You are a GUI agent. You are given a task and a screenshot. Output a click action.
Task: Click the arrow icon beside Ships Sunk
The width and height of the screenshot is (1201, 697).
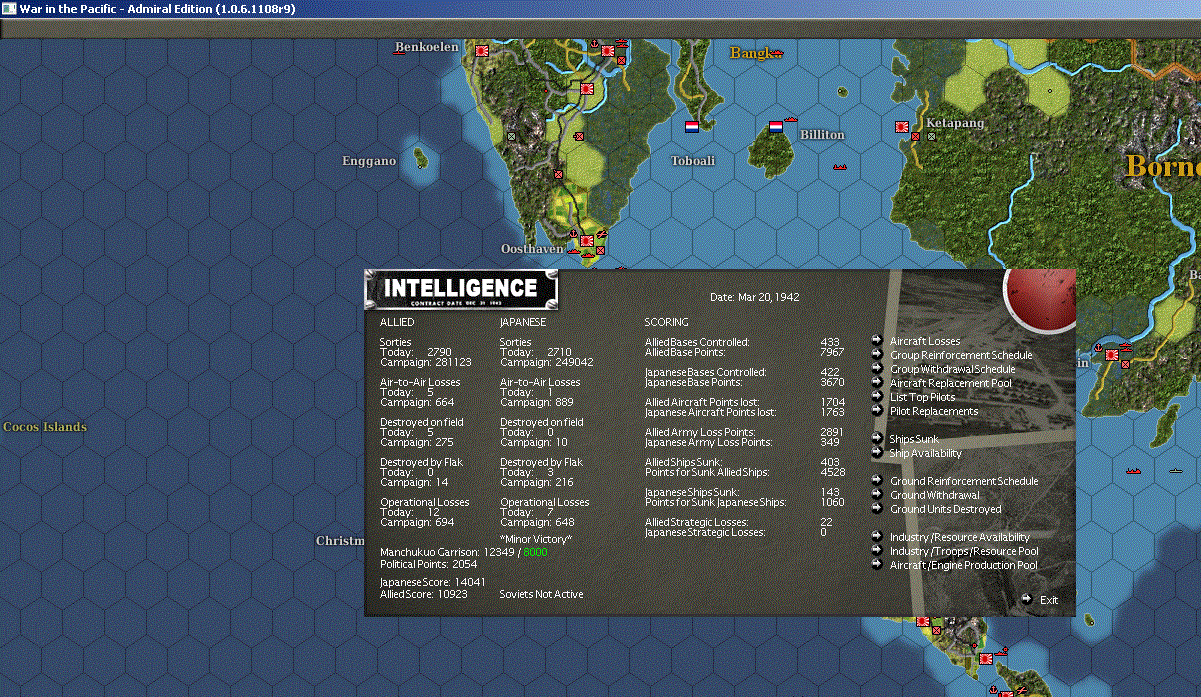tap(877, 439)
